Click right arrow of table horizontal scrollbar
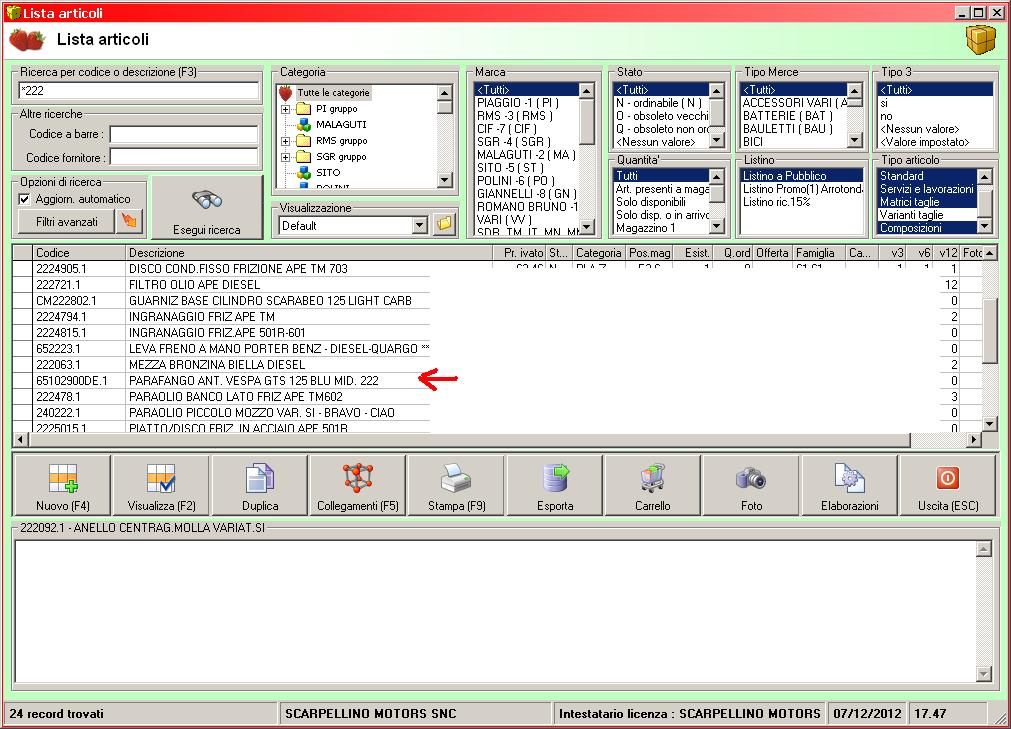 [x=974, y=440]
